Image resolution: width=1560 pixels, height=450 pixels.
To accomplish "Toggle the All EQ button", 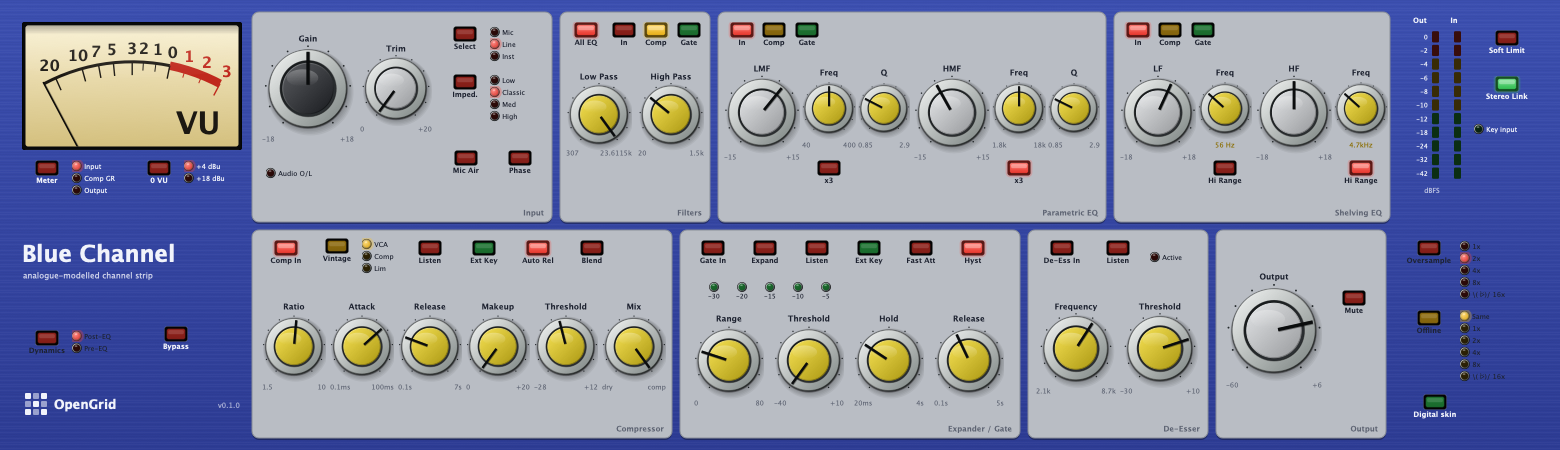I will pos(586,30).
